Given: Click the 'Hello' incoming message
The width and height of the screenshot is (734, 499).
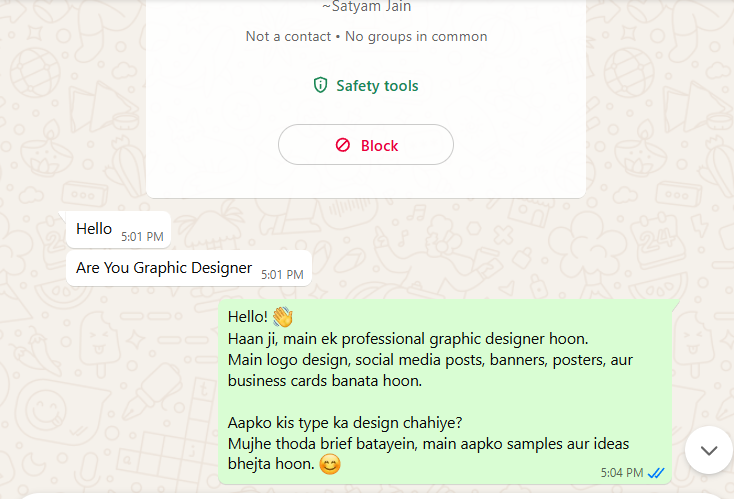Looking at the screenshot, I should [118, 229].
